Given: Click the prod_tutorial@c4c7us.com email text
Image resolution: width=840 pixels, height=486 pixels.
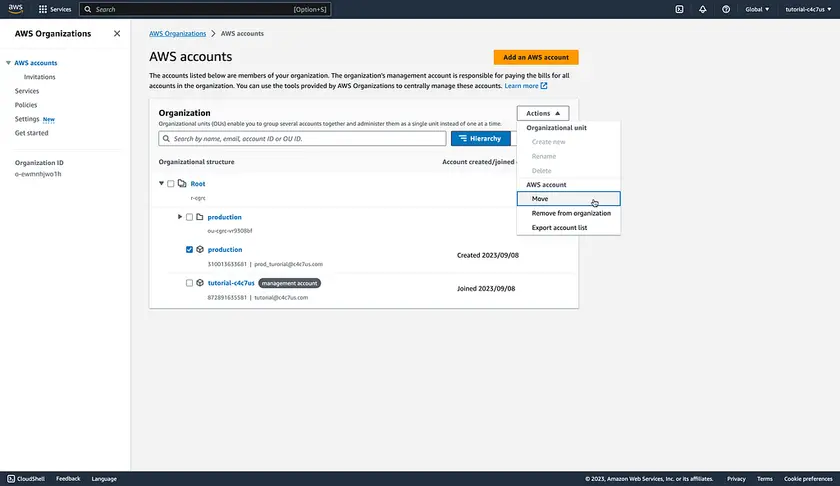Looking at the screenshot, I should pyautogui.click(x=288, y=264).
